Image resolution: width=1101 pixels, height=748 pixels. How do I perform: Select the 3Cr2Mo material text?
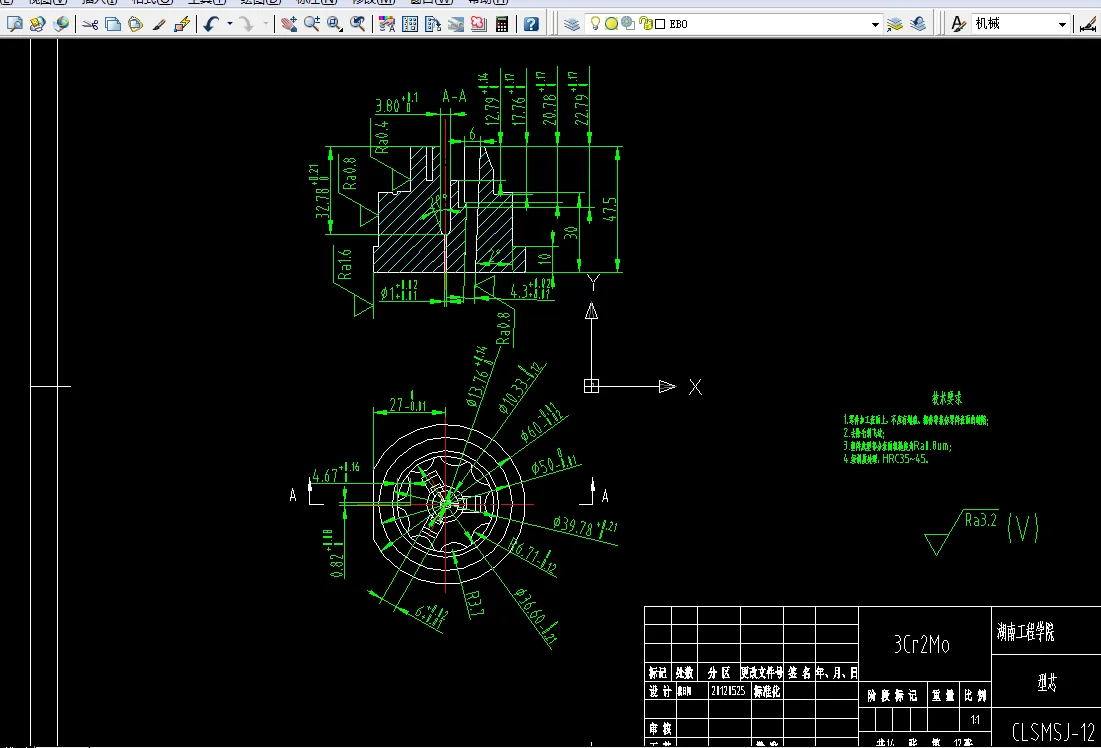coord(921,644)
